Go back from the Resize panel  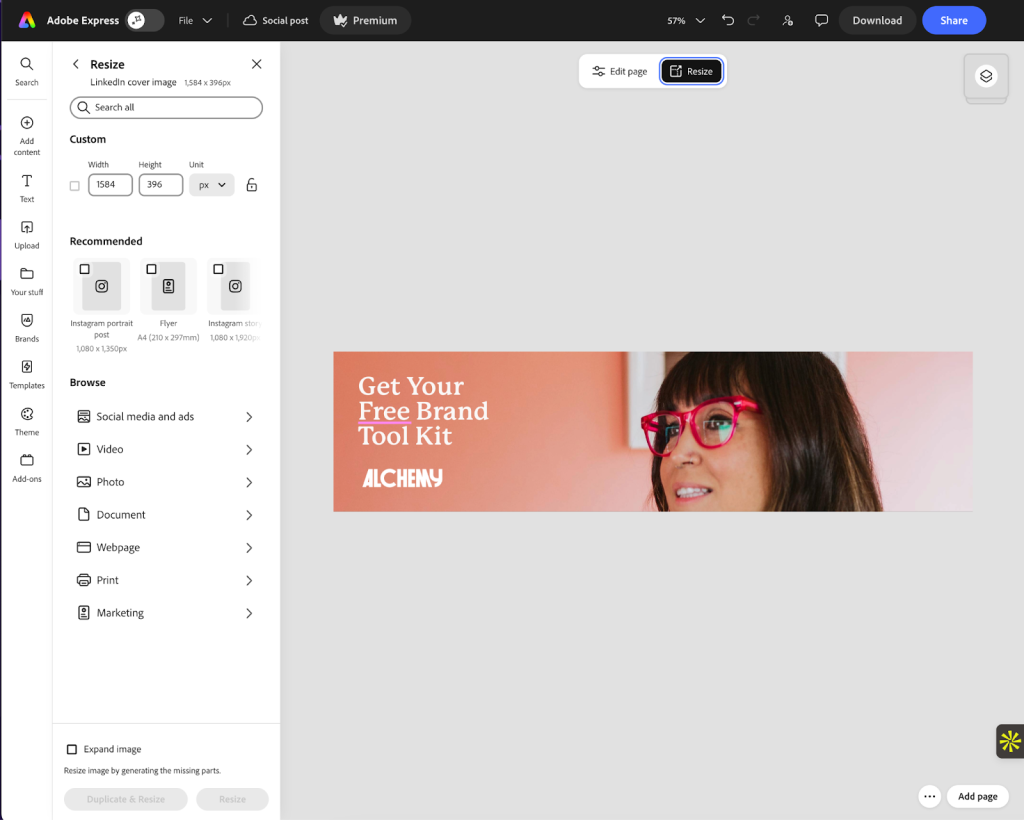tap(76, 64)
